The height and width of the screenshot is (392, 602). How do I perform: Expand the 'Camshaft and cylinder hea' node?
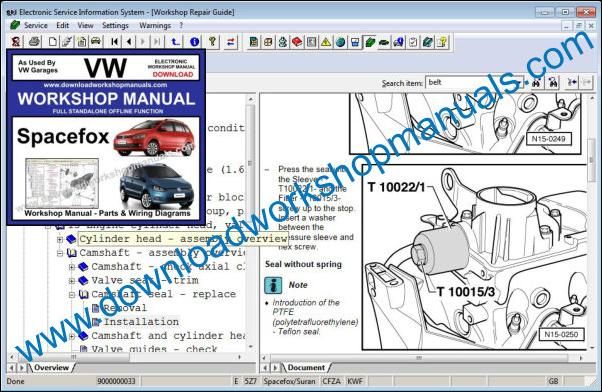click(x=72, y=336)
